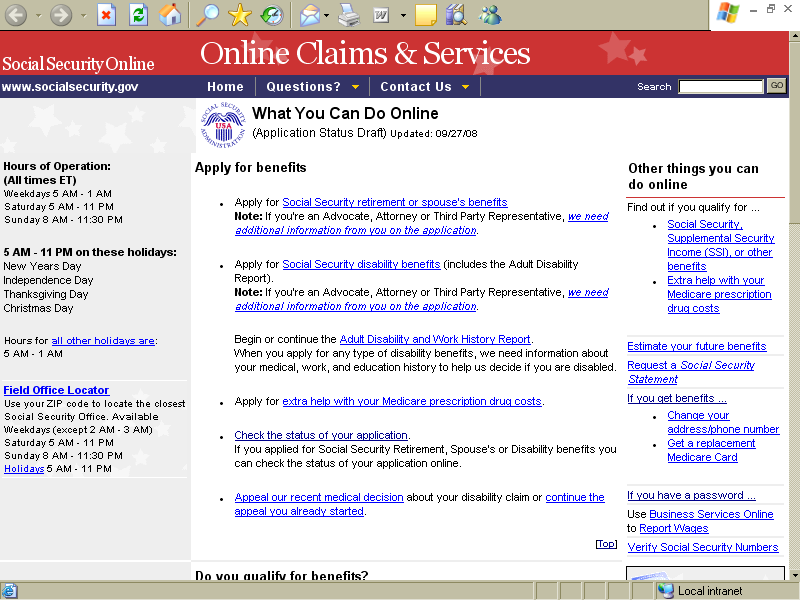Open Search magnifying glass toolbar icon

207,15
